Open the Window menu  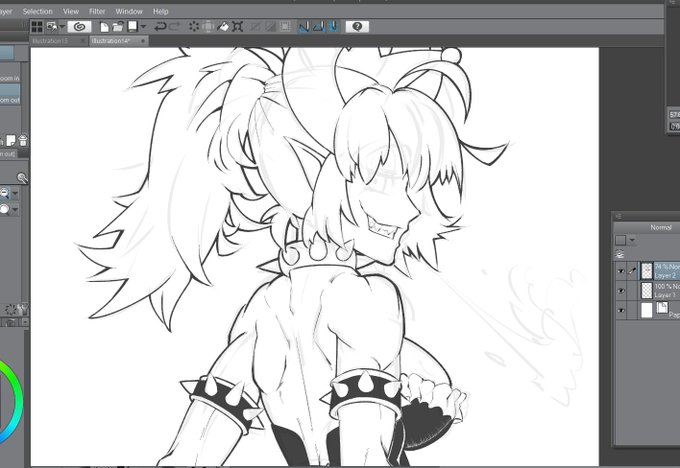129,11
